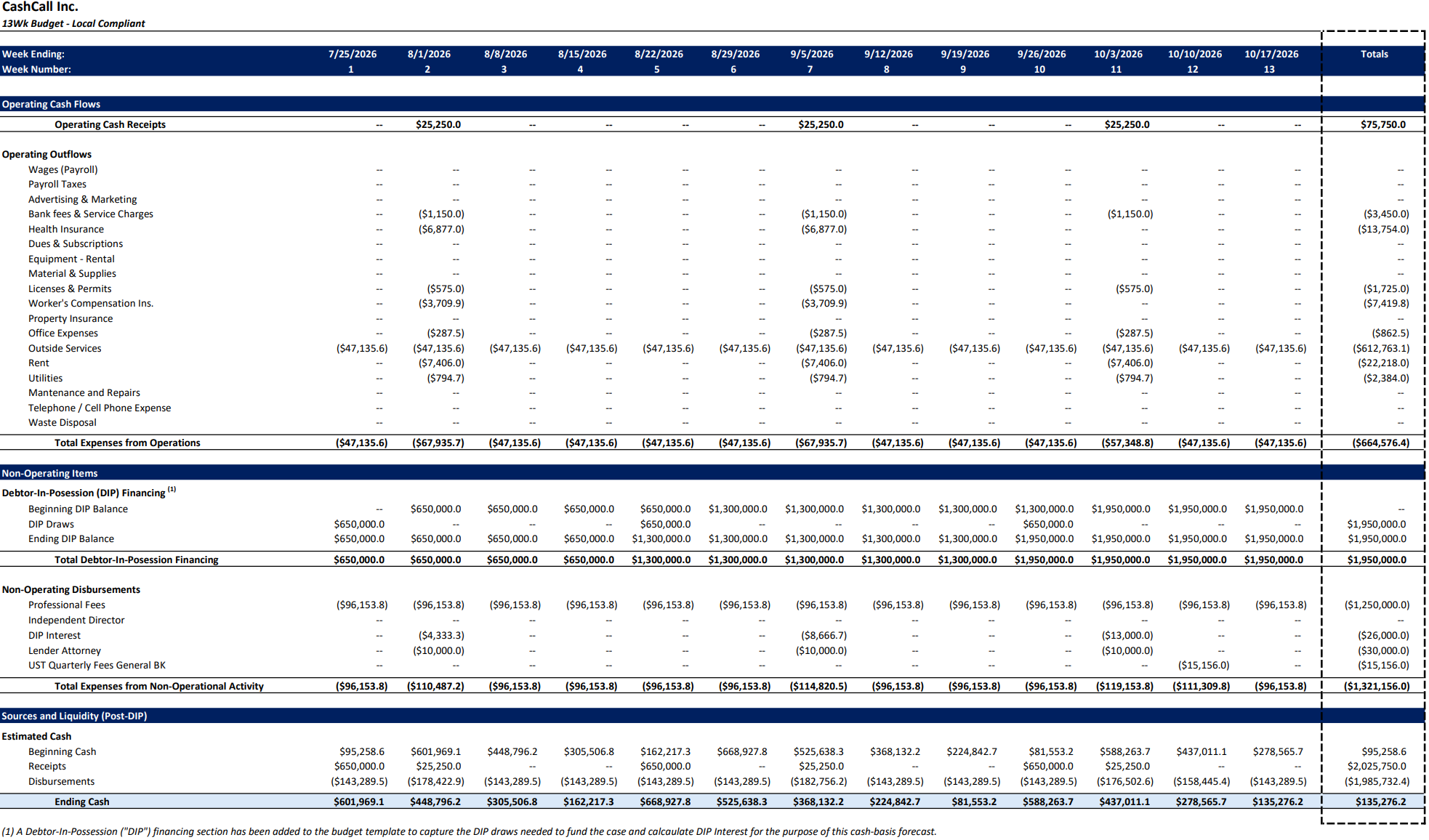Click the ($13,754.0) Health Insurance total
The image size is (1429, 840).
click(x=1383, y=229)
